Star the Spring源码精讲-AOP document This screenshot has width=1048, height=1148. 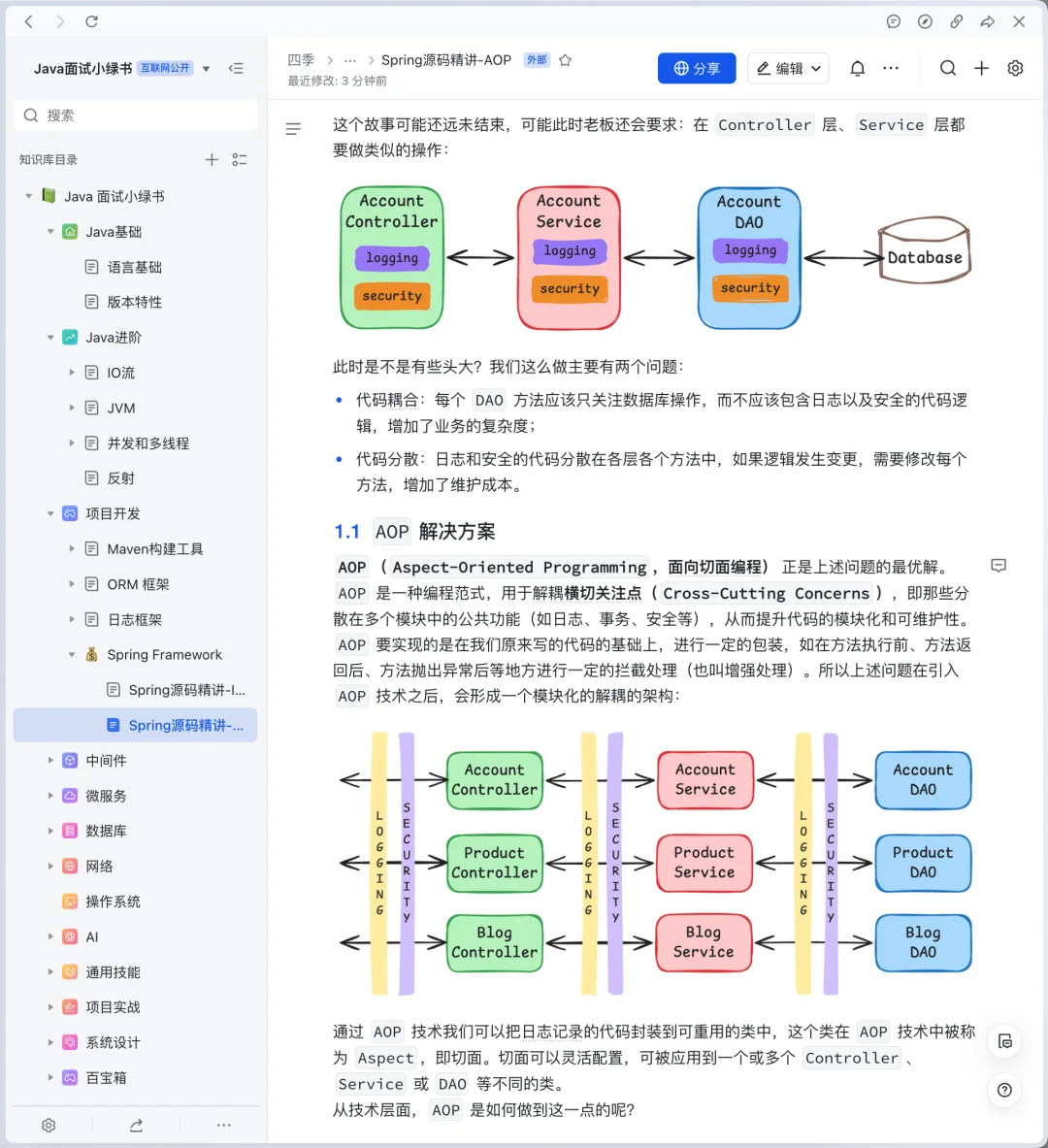(x=565, y=59)
